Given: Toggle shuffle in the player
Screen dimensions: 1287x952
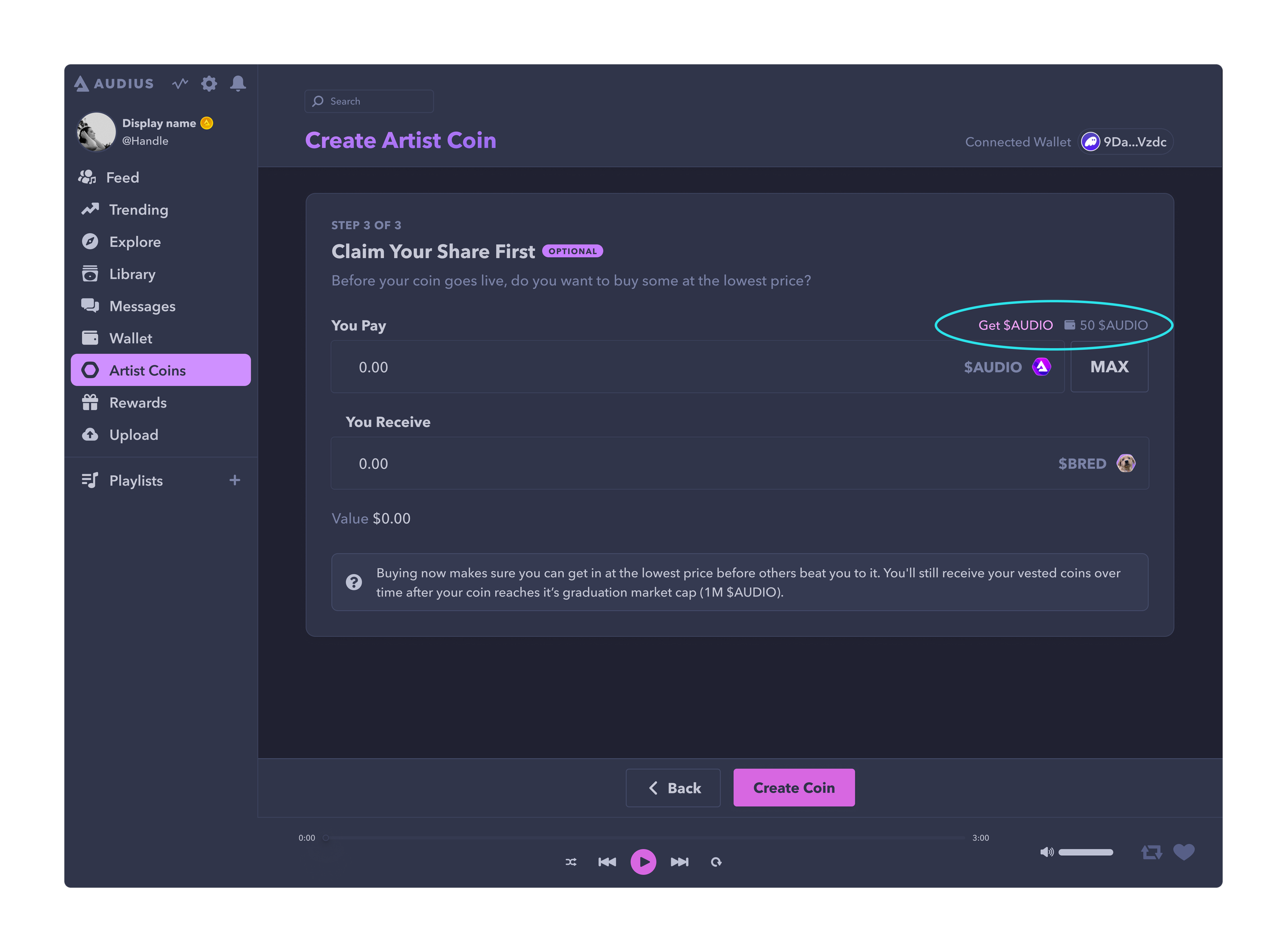Looking at the screenshot, I should point(570,862).
